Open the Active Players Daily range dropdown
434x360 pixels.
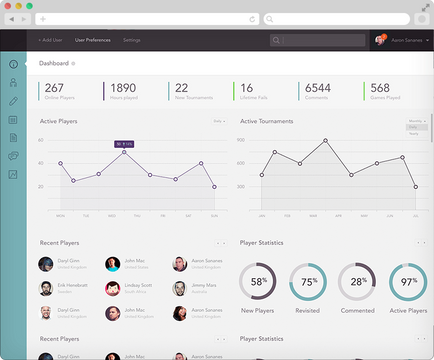[219, 121]
